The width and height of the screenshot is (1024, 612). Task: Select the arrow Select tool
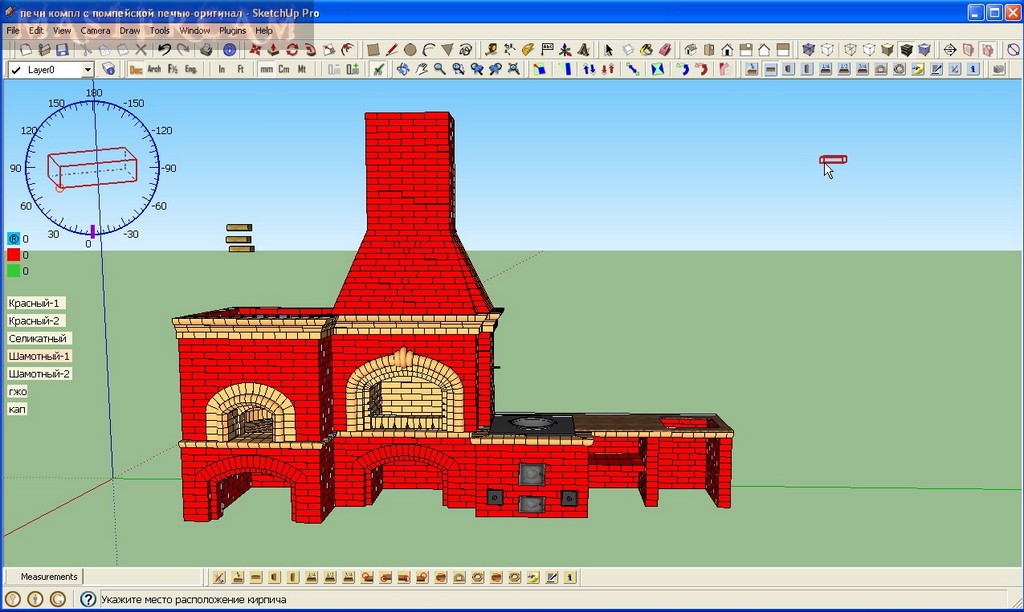(x=608, y=49)
